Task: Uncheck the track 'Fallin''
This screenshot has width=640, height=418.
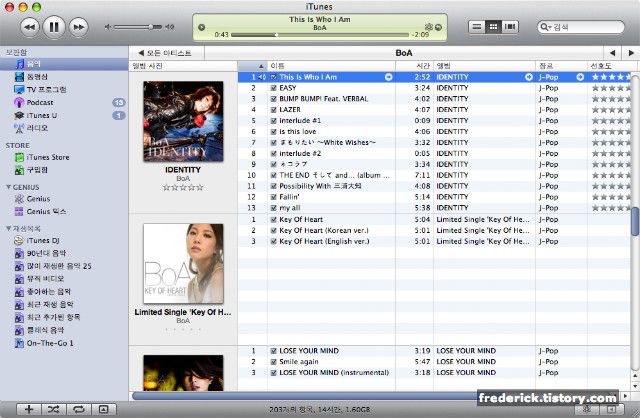Action: (x=273, y=197)
